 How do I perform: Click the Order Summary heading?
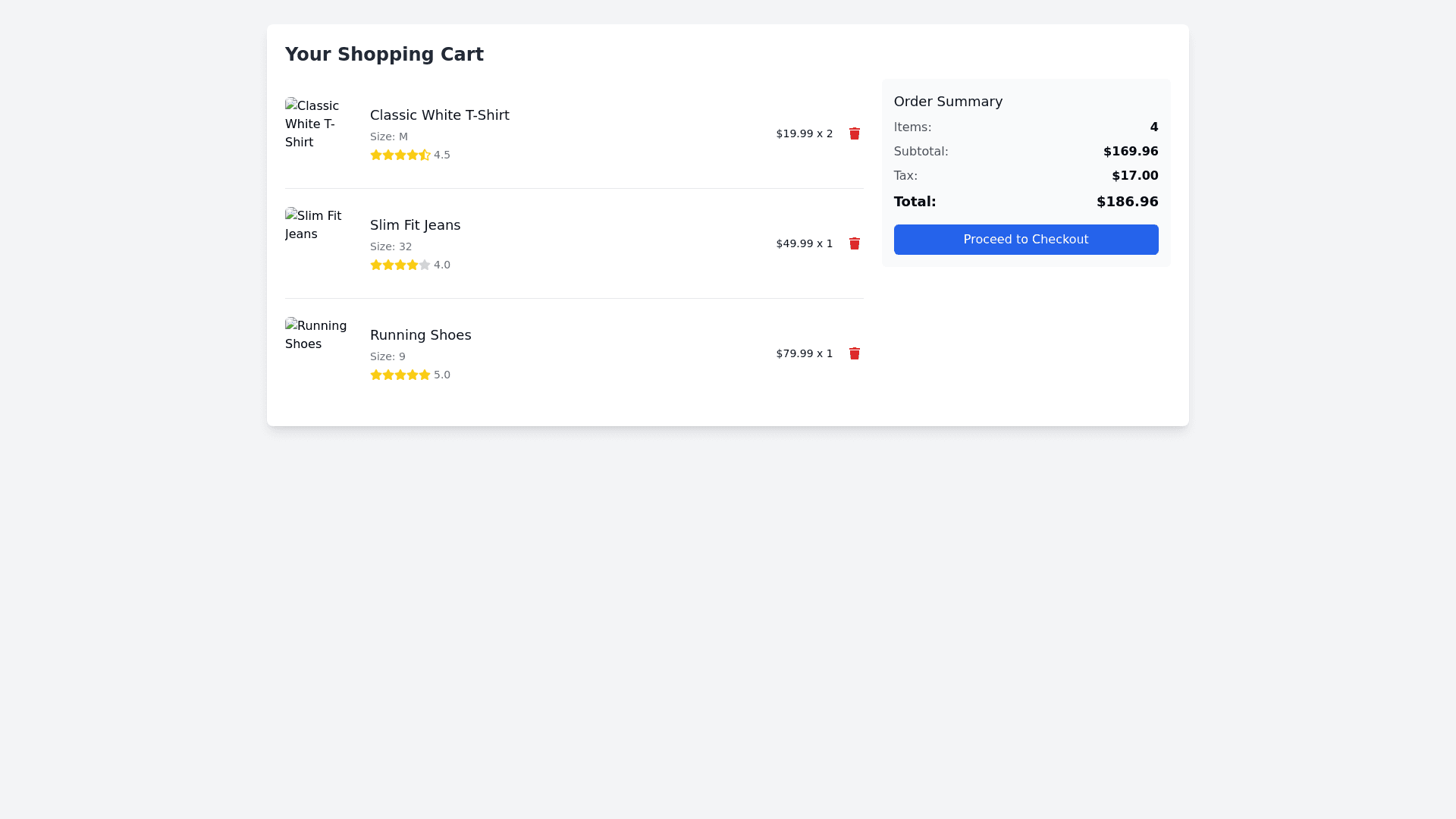(948, 102)
